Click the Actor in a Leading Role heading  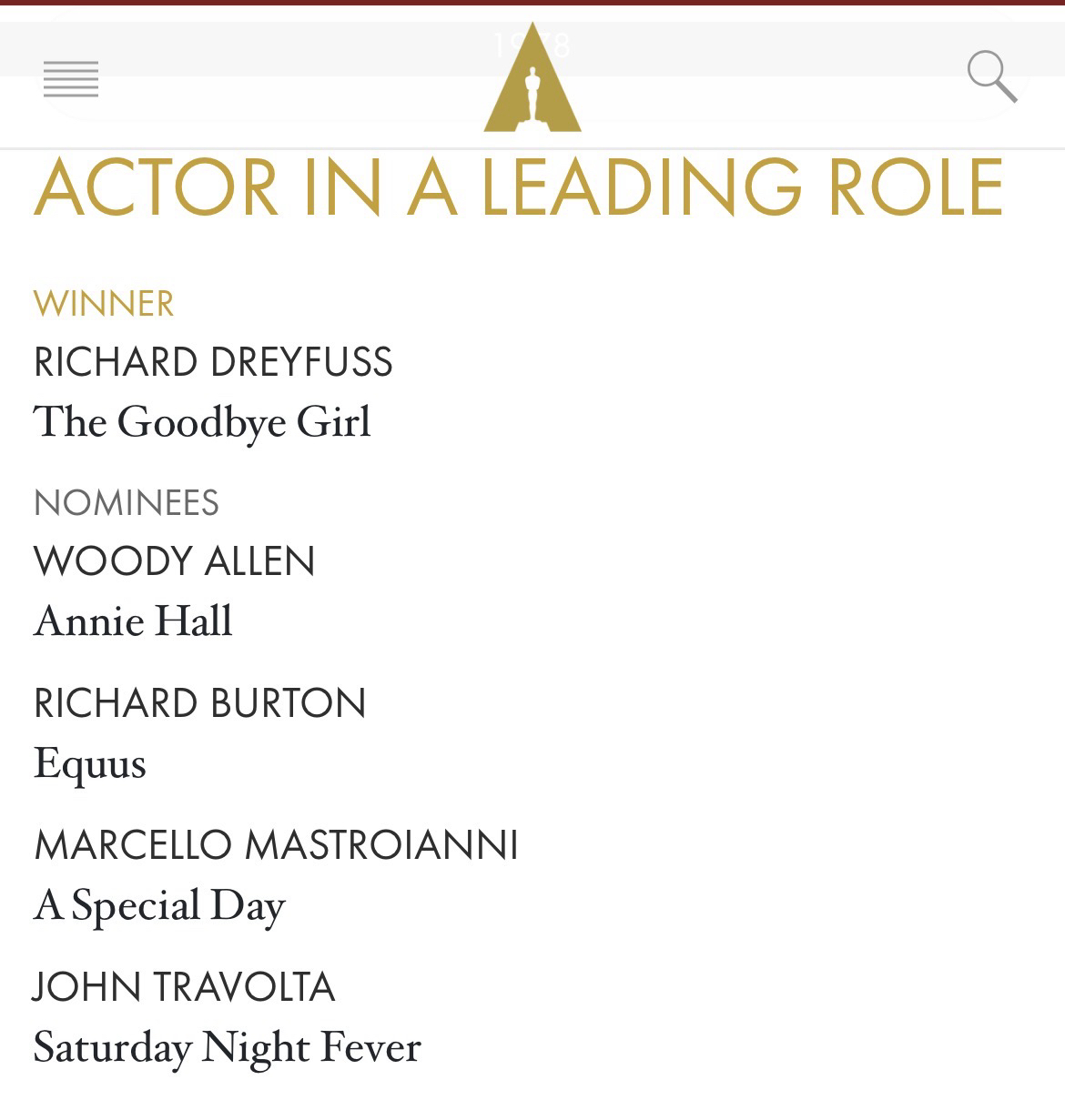[x=519, y=188]
